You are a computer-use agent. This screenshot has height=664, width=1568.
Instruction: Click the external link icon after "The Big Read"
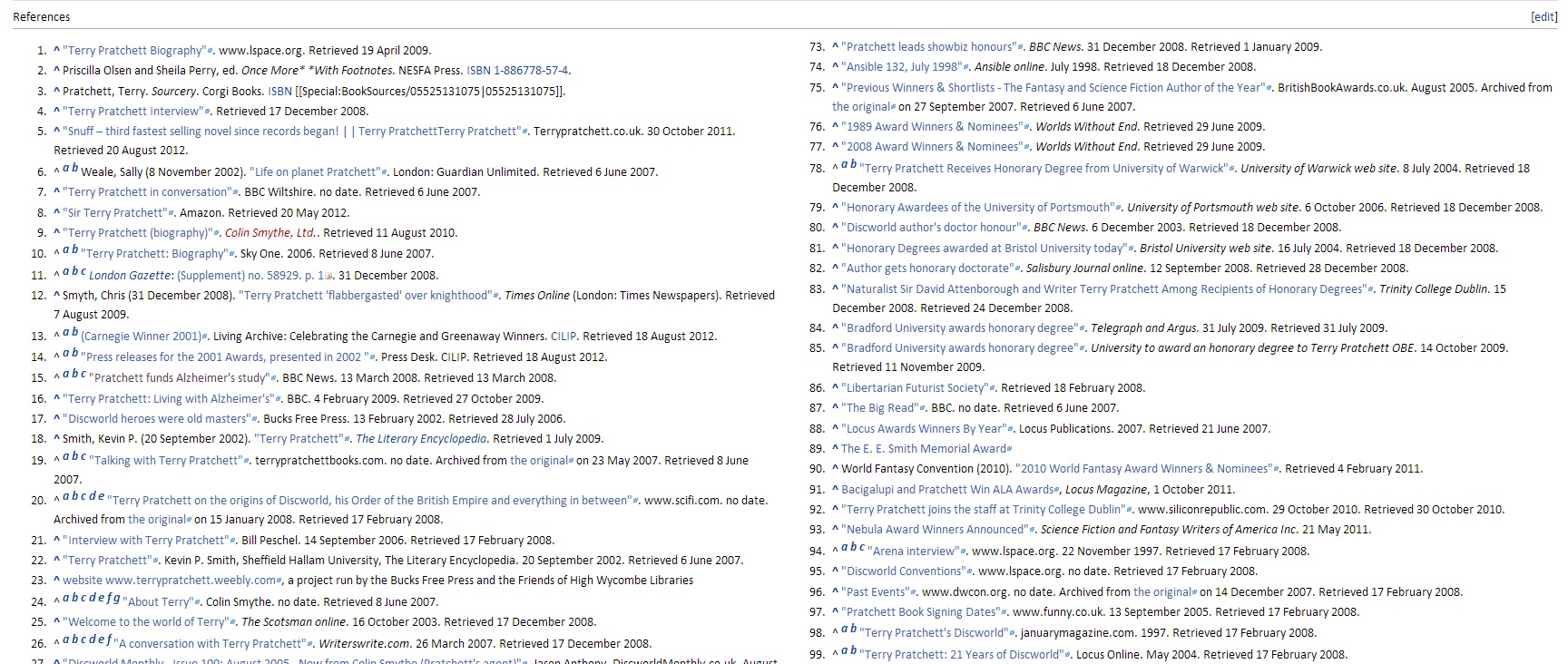click(x=924, y=409)
